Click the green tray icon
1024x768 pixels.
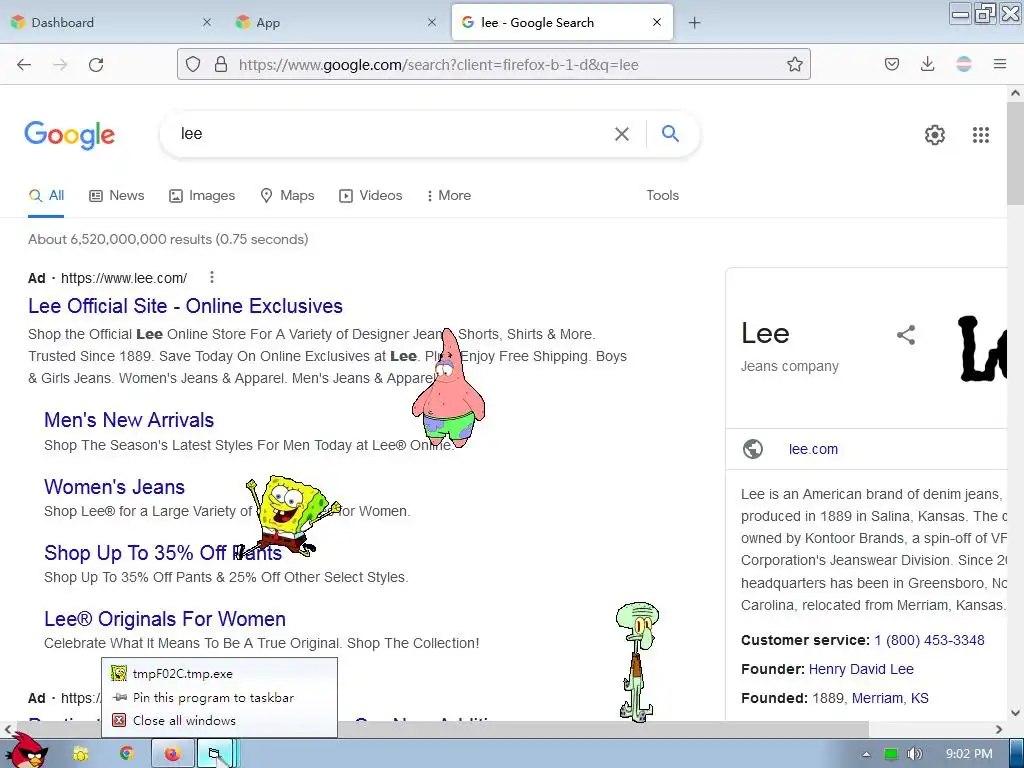tap(891, 754)
